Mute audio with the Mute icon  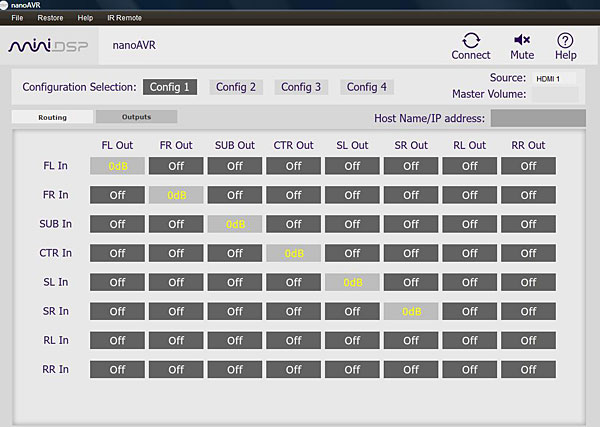[x=521, y=41]
